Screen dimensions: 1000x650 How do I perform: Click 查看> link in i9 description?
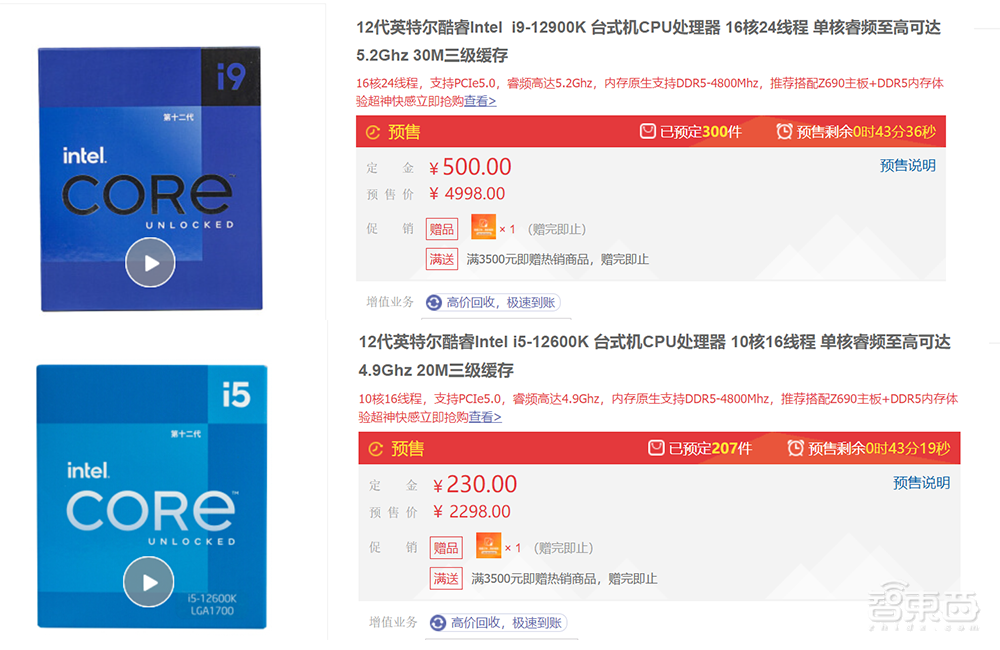coord(480,100)
